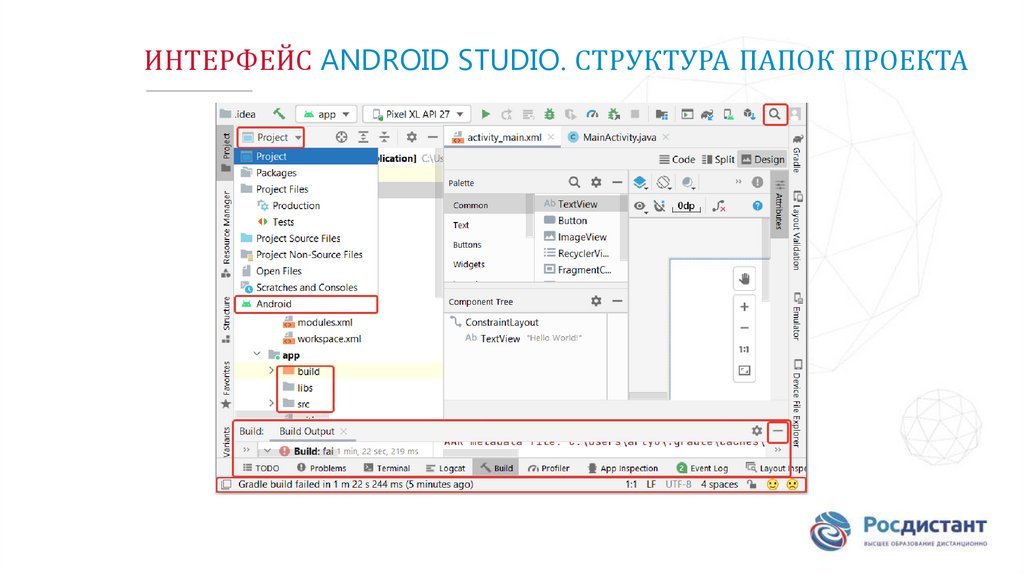Click the Sync Project with Gradle elephant icon
Screen dimensions: 1024x574
(707, 114)
